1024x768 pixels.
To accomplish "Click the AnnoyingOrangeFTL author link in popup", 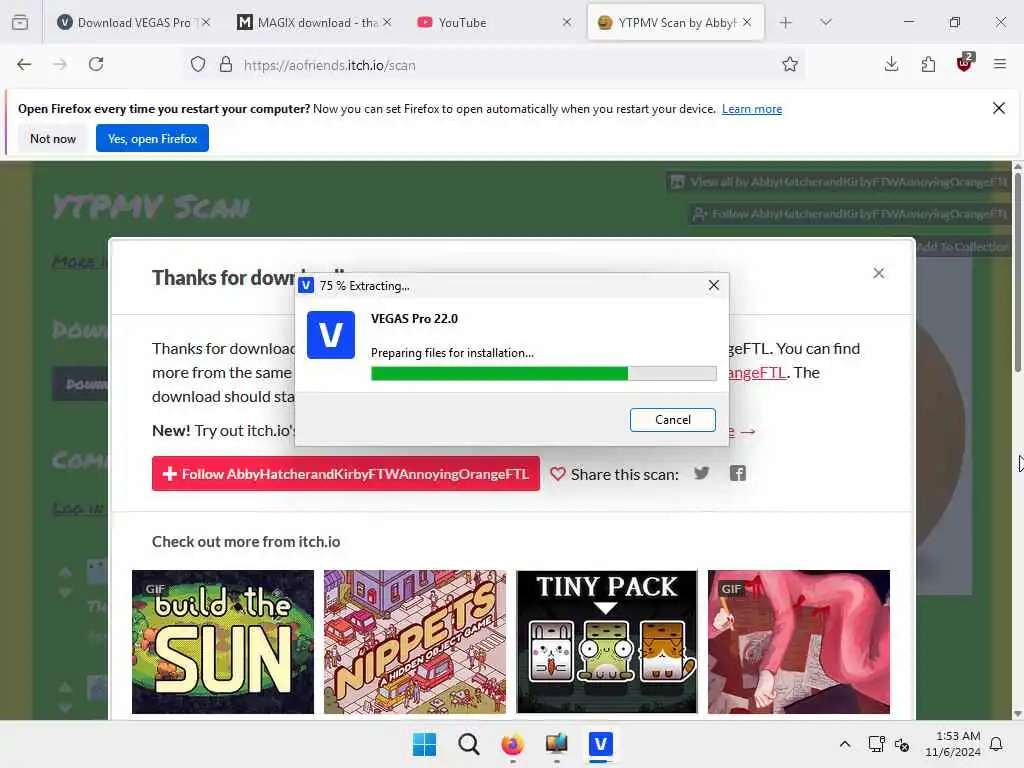I will point(758,372).
